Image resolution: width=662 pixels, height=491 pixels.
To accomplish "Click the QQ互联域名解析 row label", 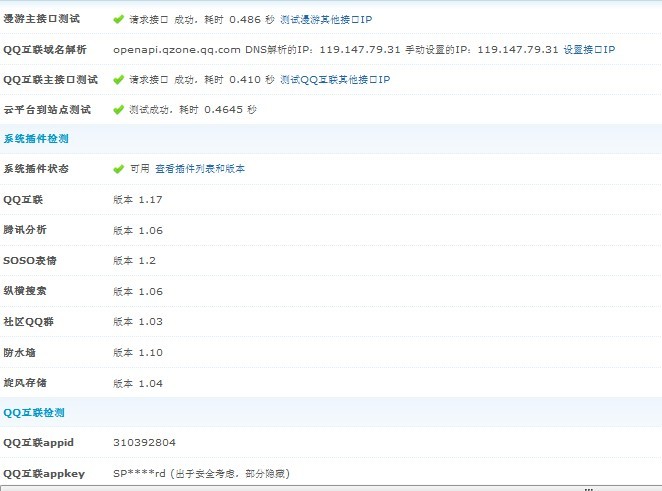I will coord(45,49).
